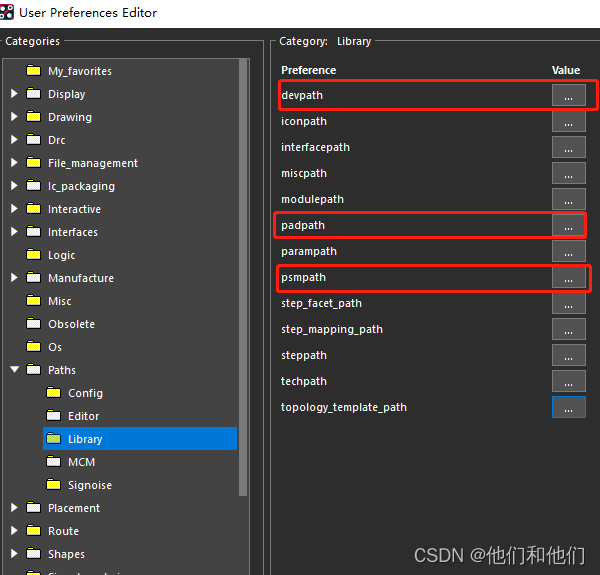
Task: Click the MCM folder icon
Action: click(x=54, y=462)
